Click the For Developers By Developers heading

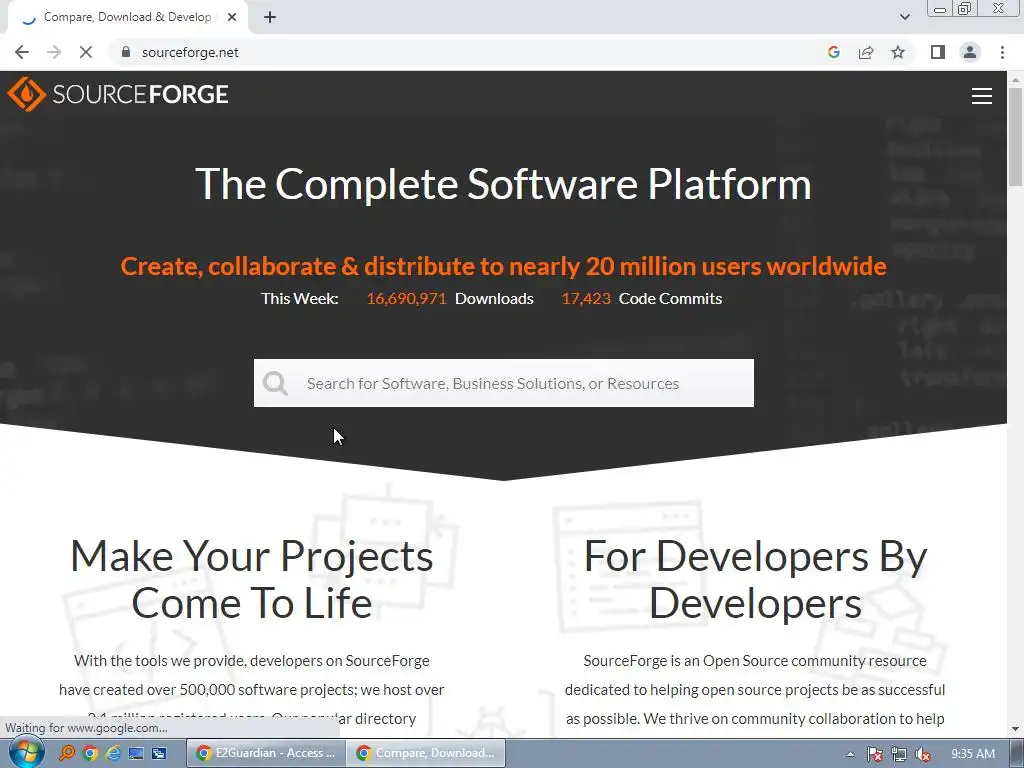pos(755,579)
